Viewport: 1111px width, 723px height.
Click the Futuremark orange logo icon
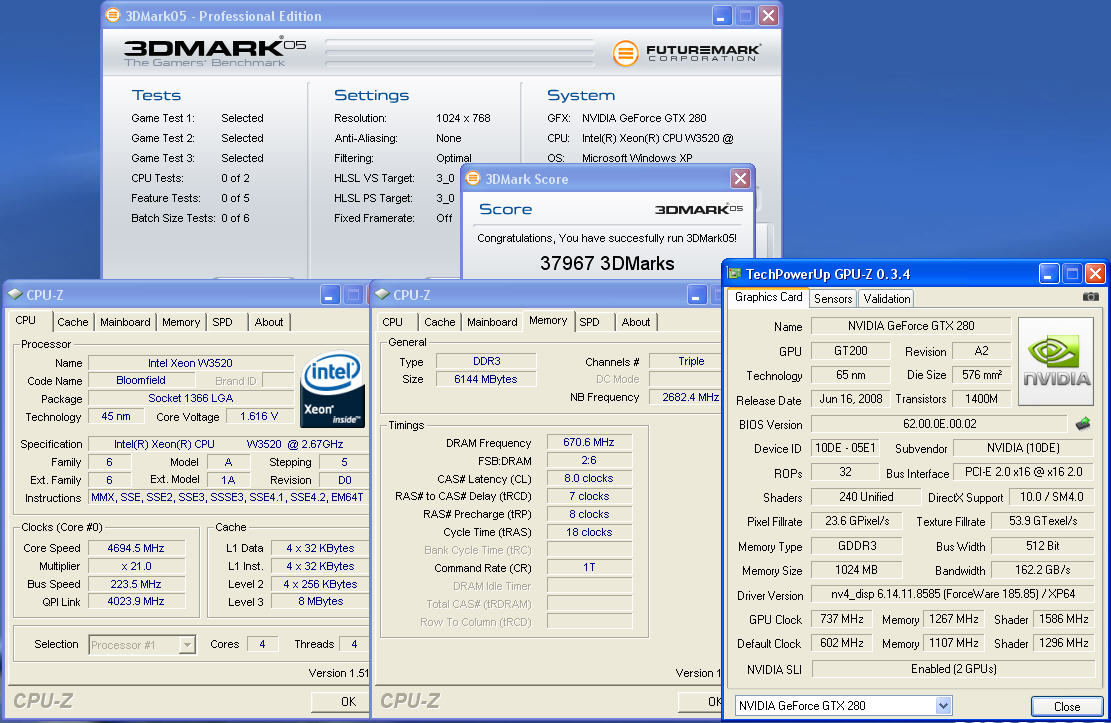625,53
